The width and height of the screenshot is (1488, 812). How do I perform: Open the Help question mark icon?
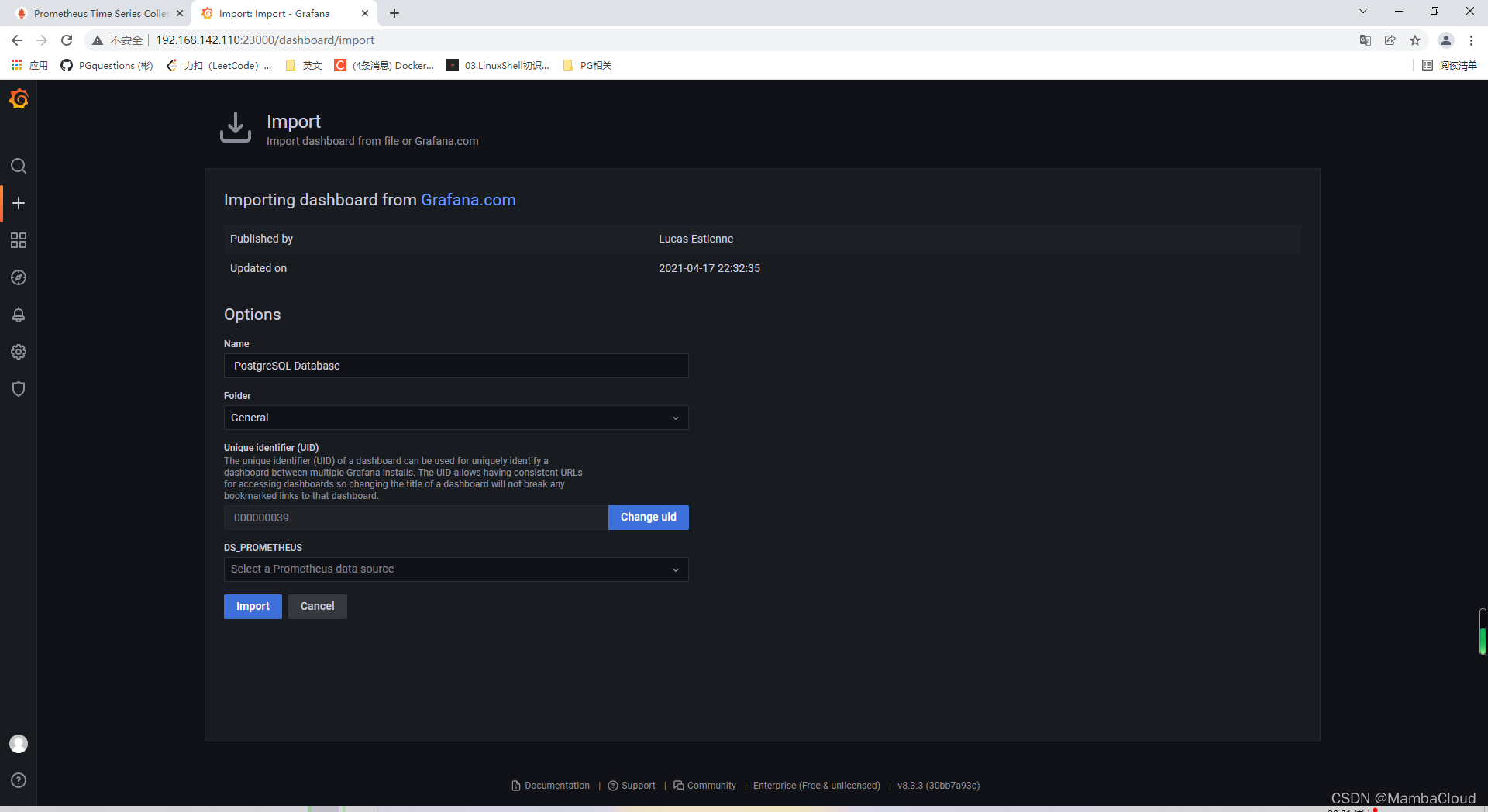[x=19, y=780]
